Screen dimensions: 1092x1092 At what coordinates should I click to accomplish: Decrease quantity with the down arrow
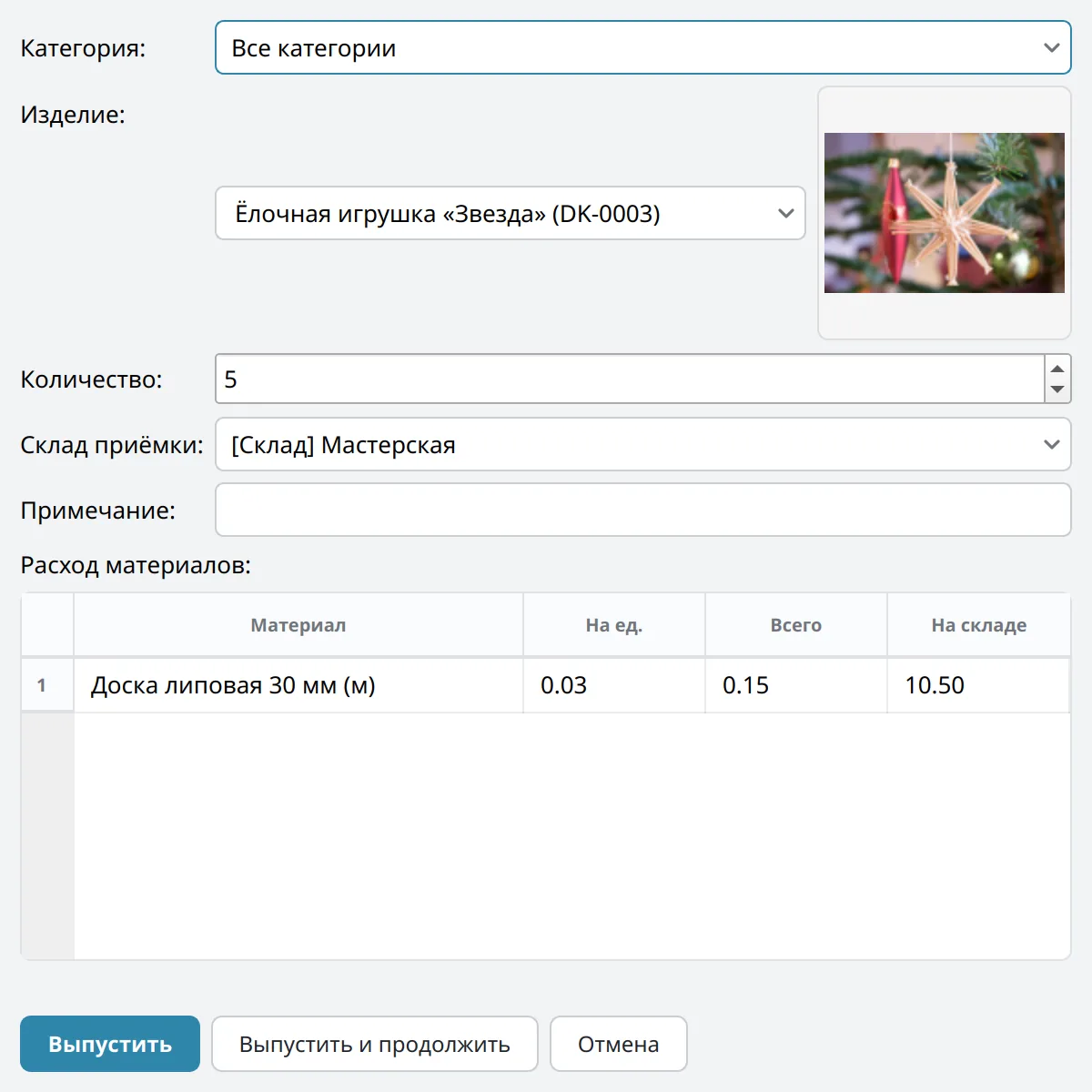[1057, 390]
